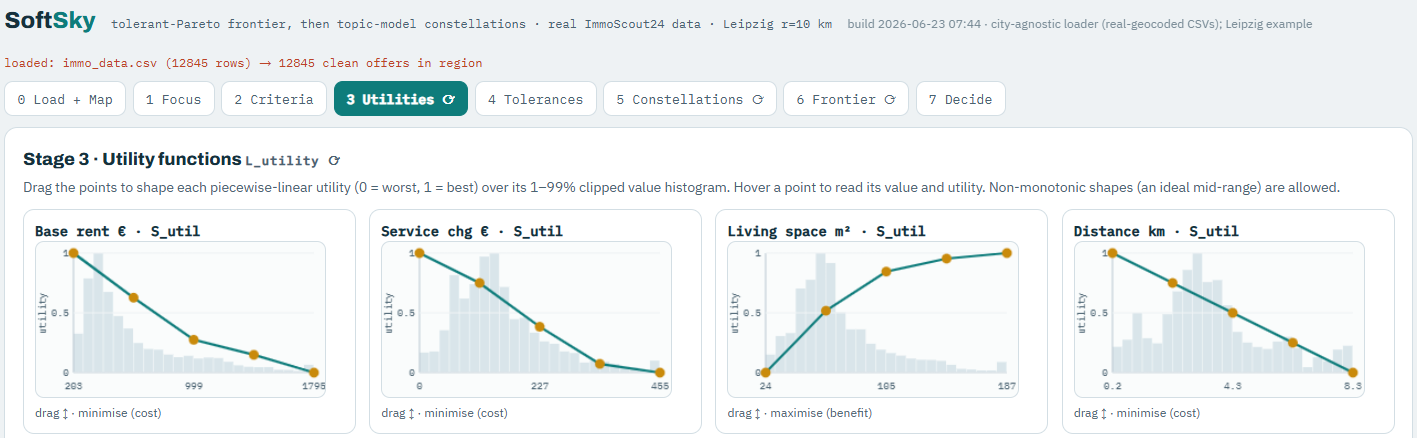The width and height of the screenshot is (1417, 438).
Task: Select Base rent last point at 1795
Action: 313,373
